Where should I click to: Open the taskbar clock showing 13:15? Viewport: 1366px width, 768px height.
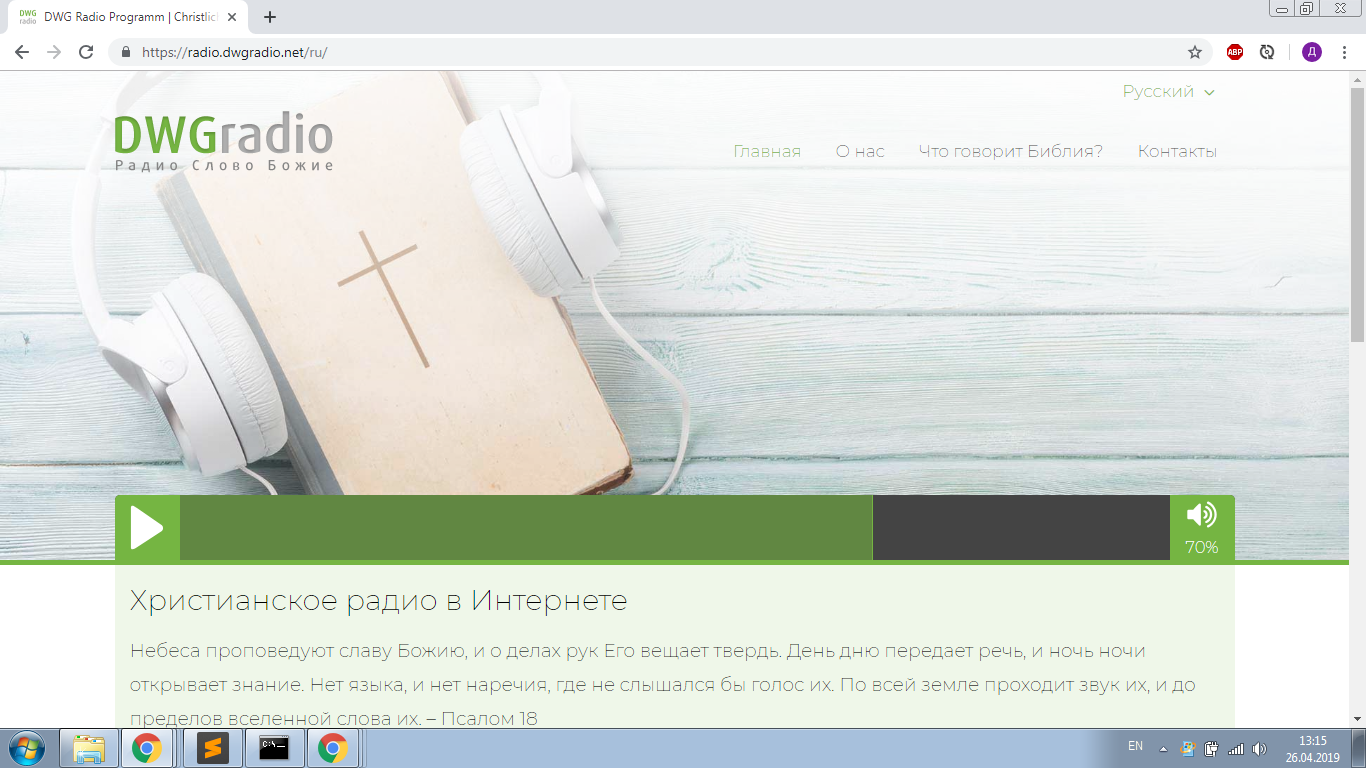coord(1313,749)
